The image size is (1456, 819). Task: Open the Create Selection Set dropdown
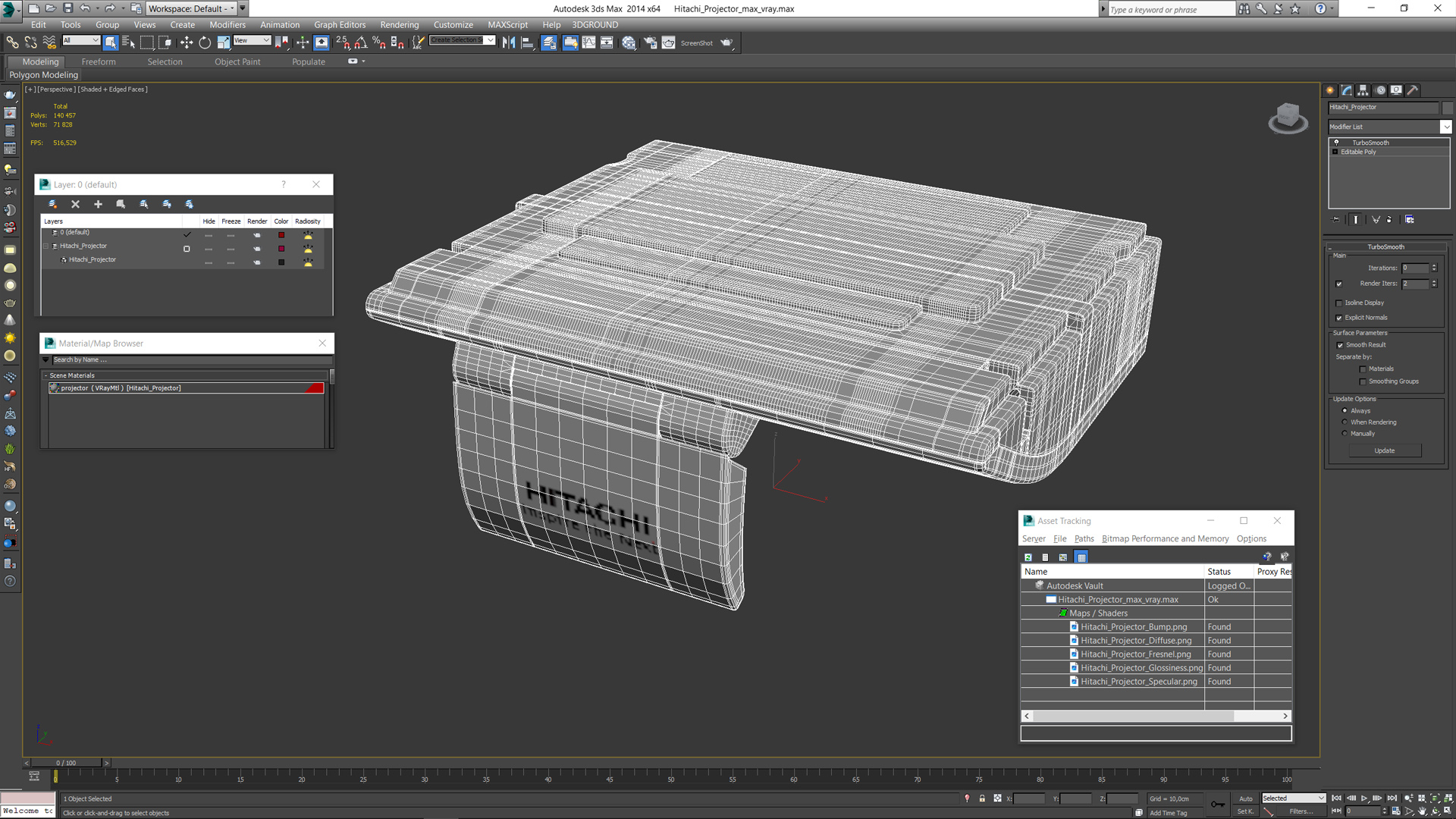pos(463,40)
